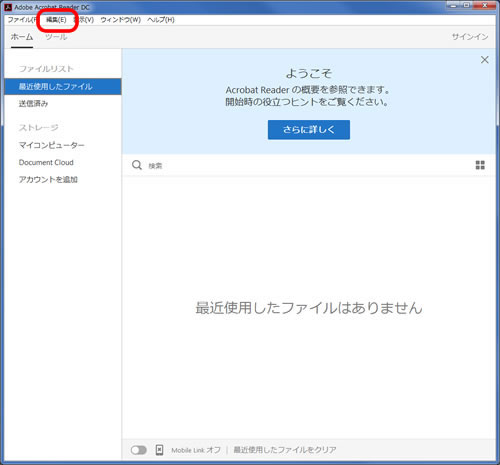Open the 編集(E) menu
This screenshot has width=500, height=465.
56,20
